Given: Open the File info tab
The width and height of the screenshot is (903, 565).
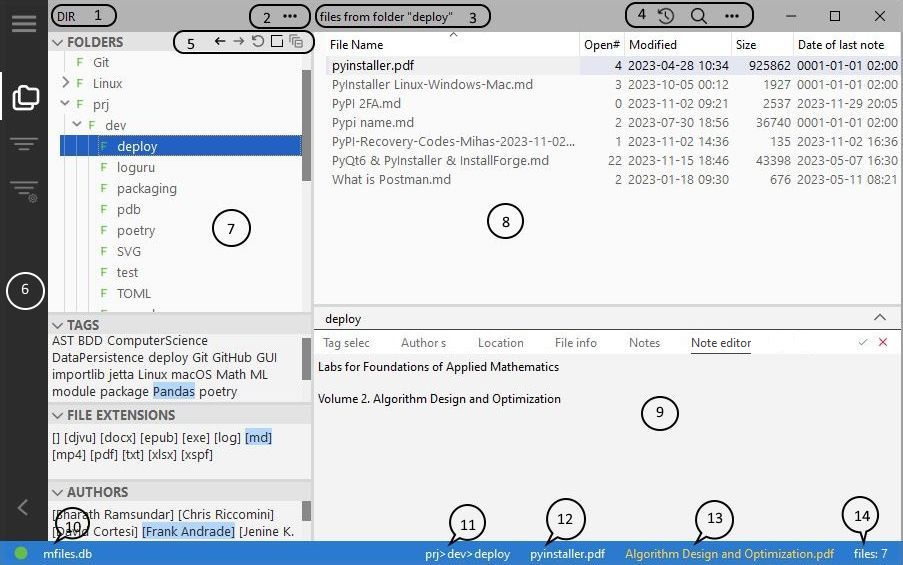Looking at the screenshot, I should 576,343.
